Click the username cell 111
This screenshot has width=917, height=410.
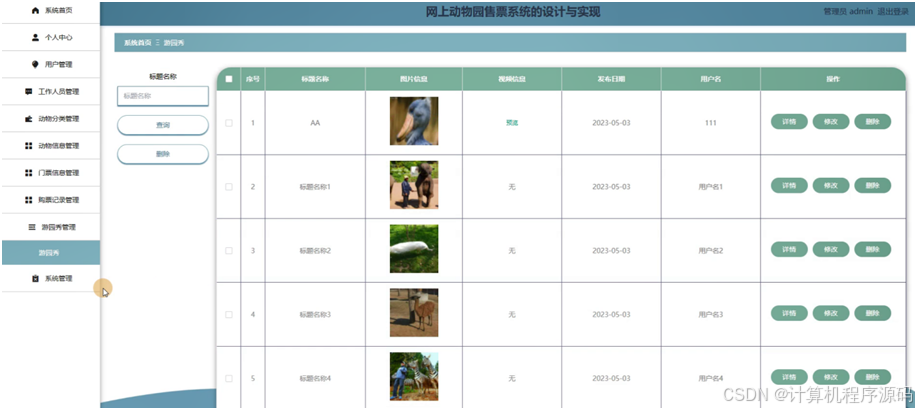click(711, 123)
